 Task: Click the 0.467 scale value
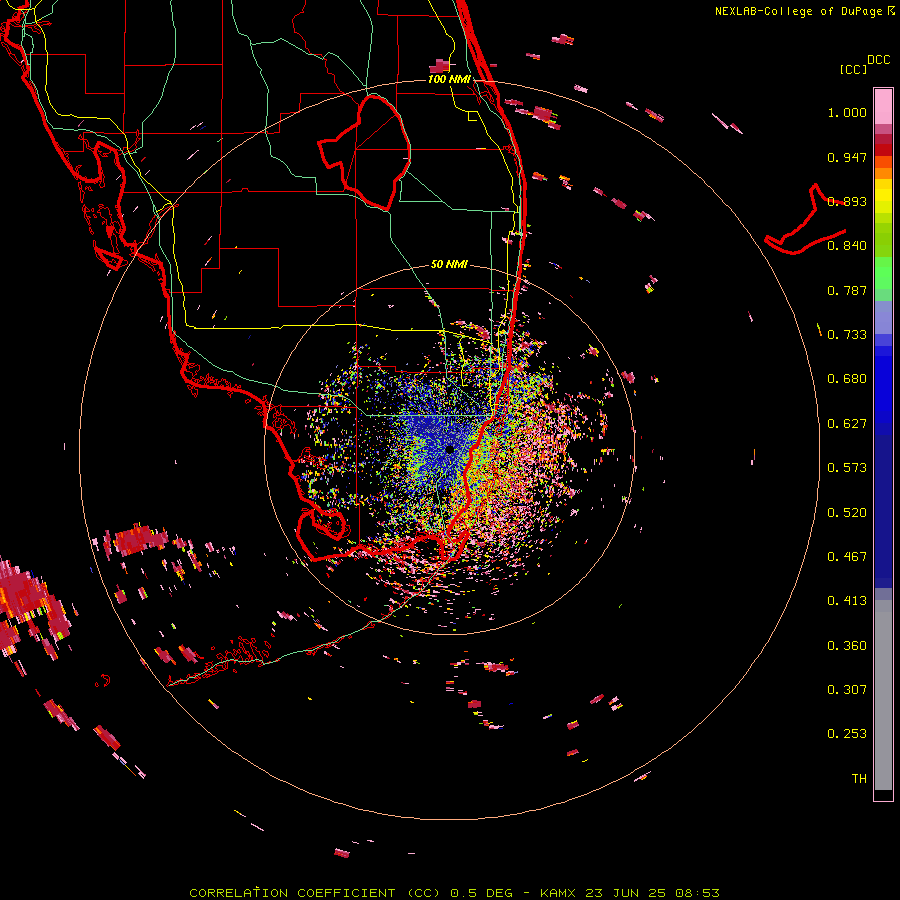coord(847,557)
